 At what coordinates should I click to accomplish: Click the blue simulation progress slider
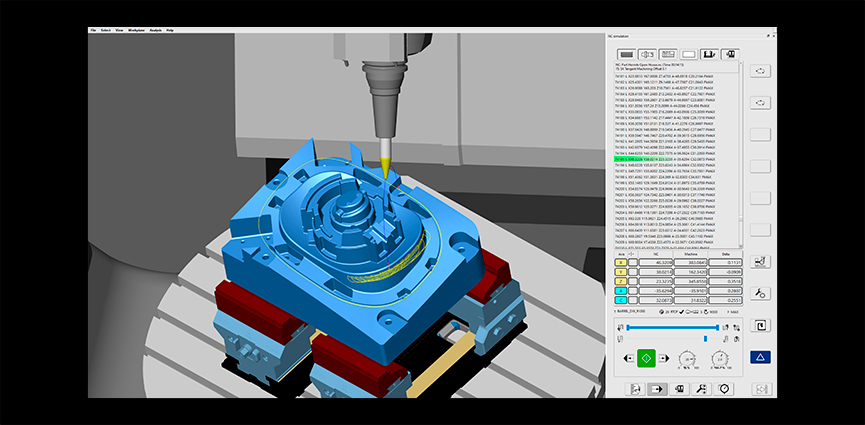(x=674, y=325)
